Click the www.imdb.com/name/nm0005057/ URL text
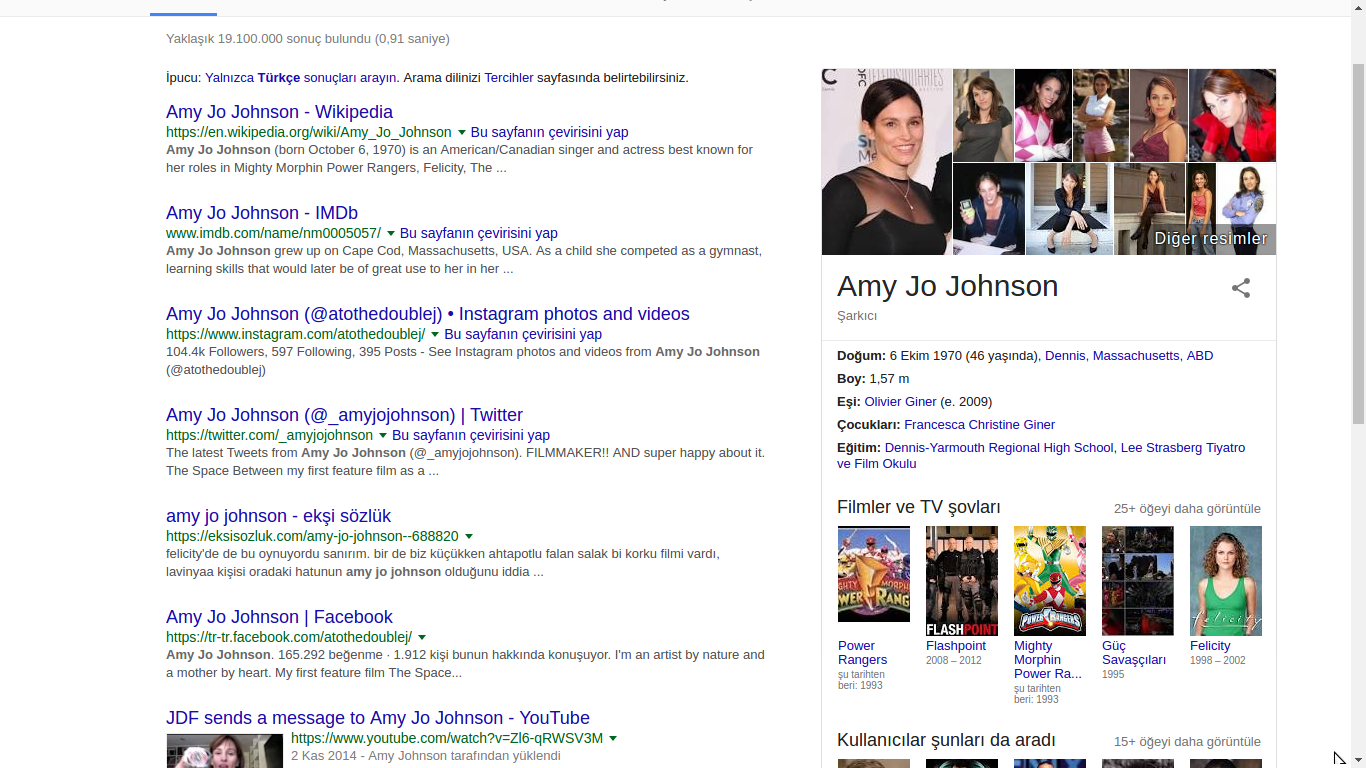 click(274, 233)
